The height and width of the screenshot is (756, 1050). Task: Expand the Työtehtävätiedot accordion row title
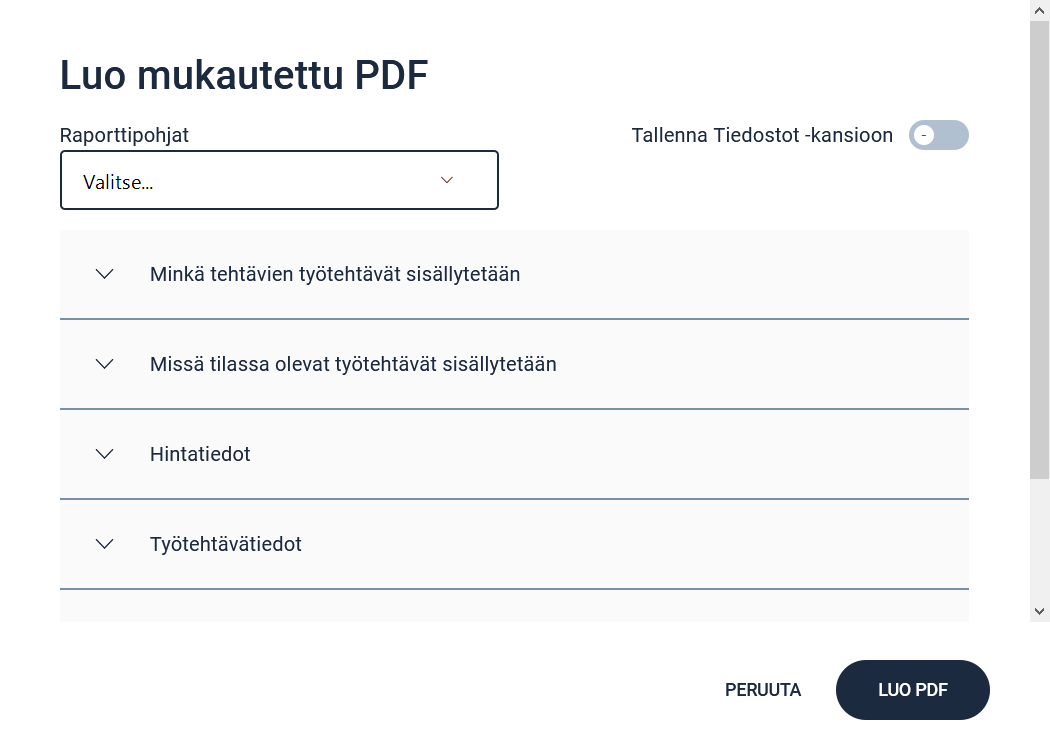tap(226, 544)
